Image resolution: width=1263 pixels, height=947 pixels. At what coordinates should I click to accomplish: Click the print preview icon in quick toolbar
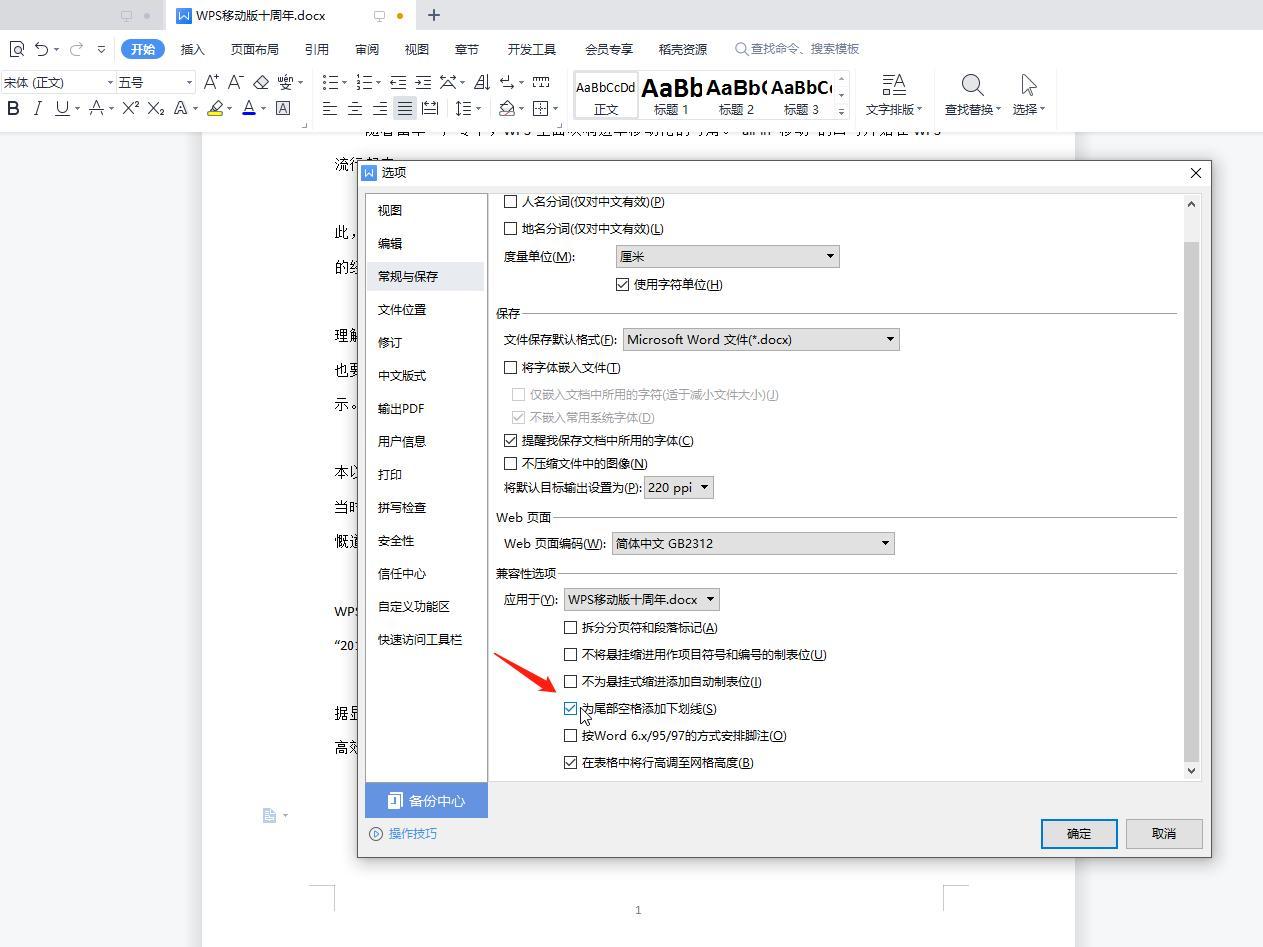(x=17, y=49)
